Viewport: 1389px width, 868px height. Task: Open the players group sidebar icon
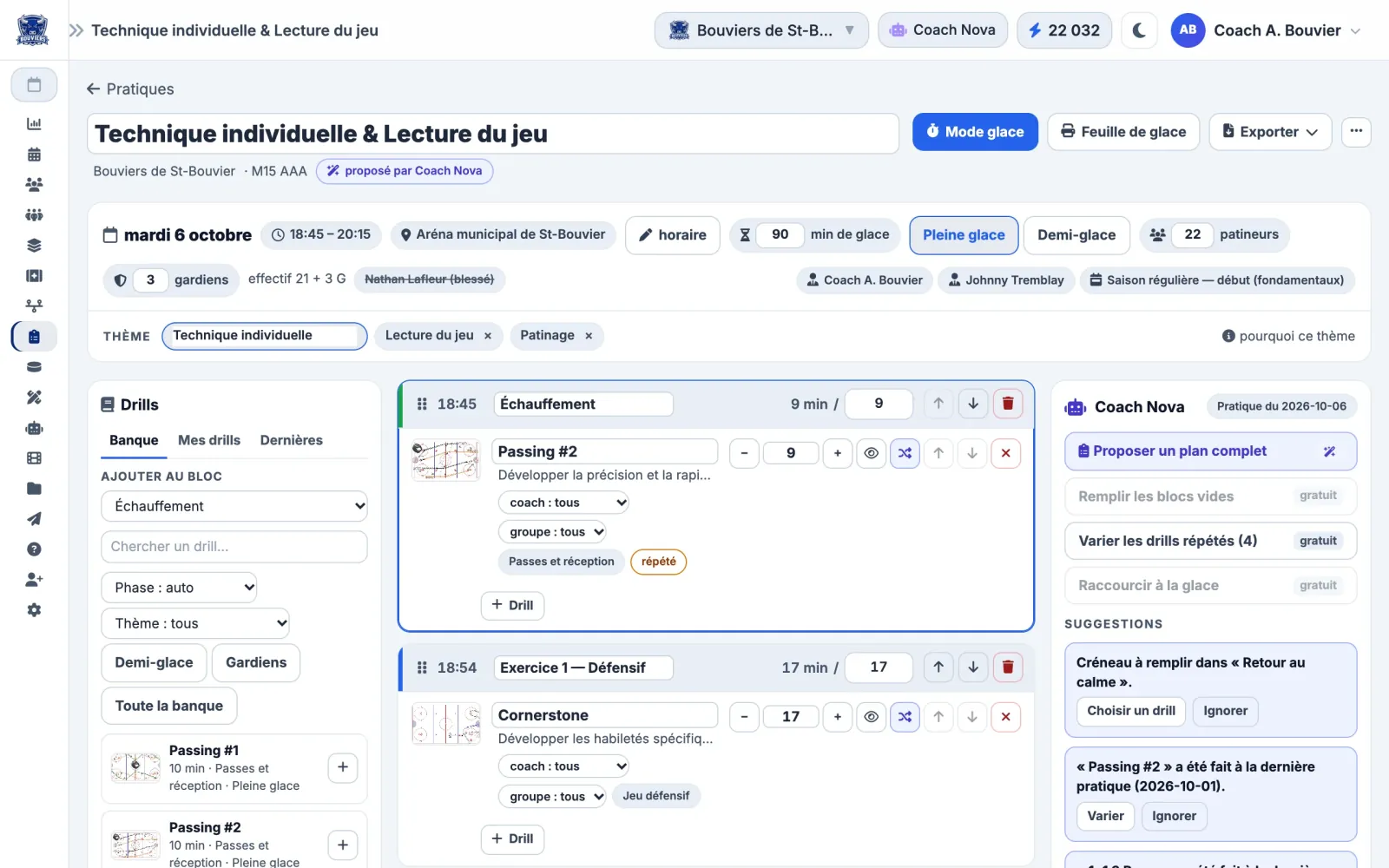pos(34,185)
